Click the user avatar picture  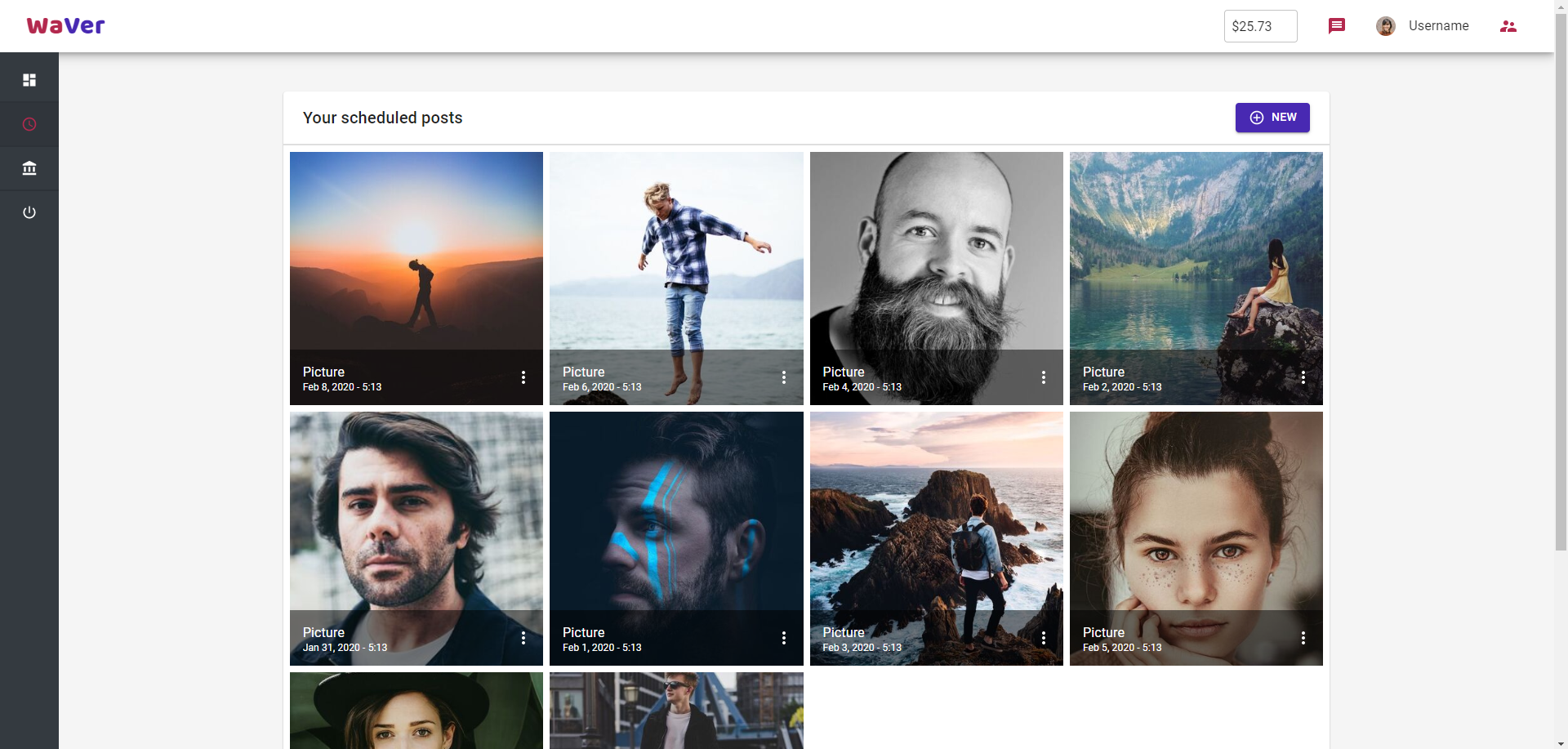1386,25
